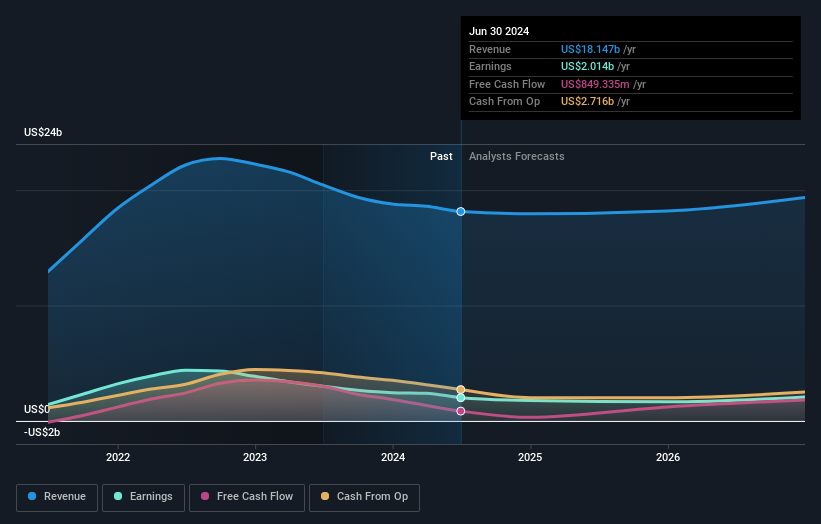This screenshot has height=524, width=821.
Task: Click the US$18.147b revenue value
Action: tap(591, 49)
